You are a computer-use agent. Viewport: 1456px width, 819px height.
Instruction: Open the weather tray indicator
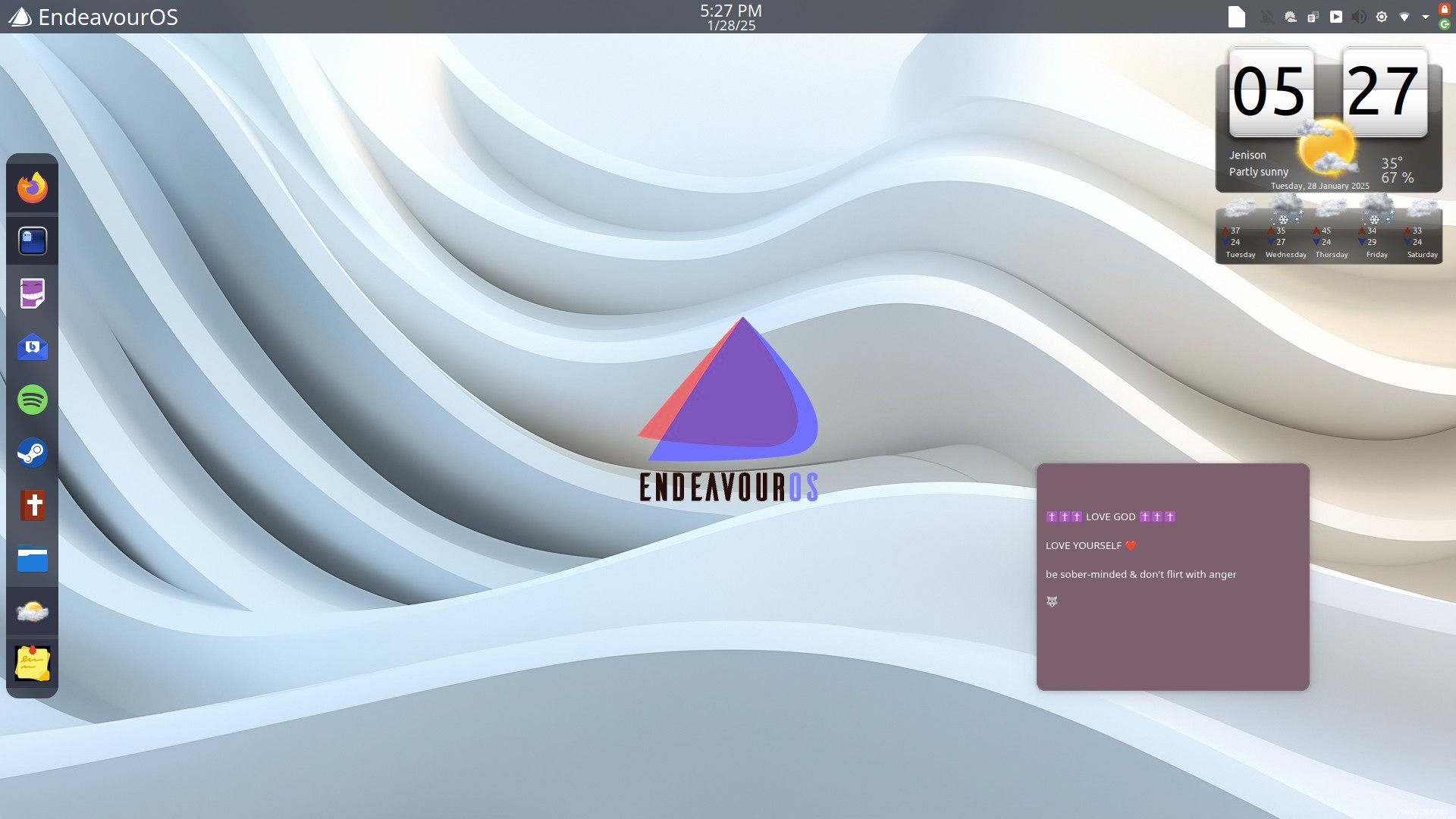pos(1290,17)
